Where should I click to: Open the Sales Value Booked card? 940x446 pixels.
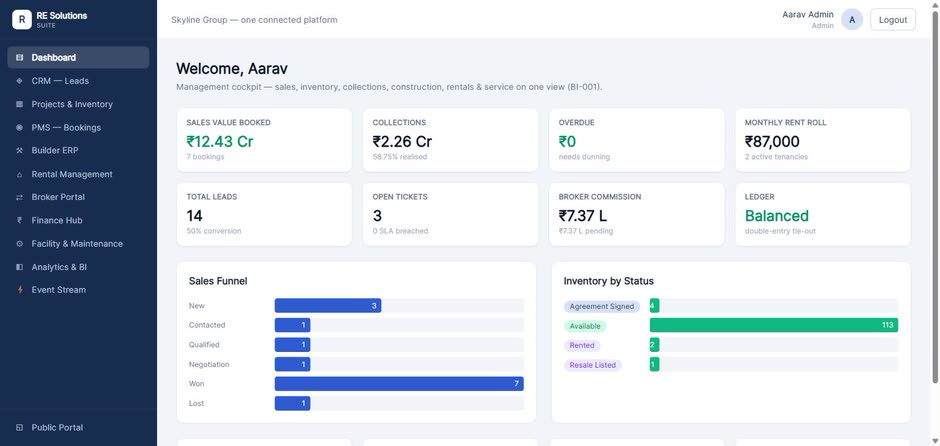(264, 140)
